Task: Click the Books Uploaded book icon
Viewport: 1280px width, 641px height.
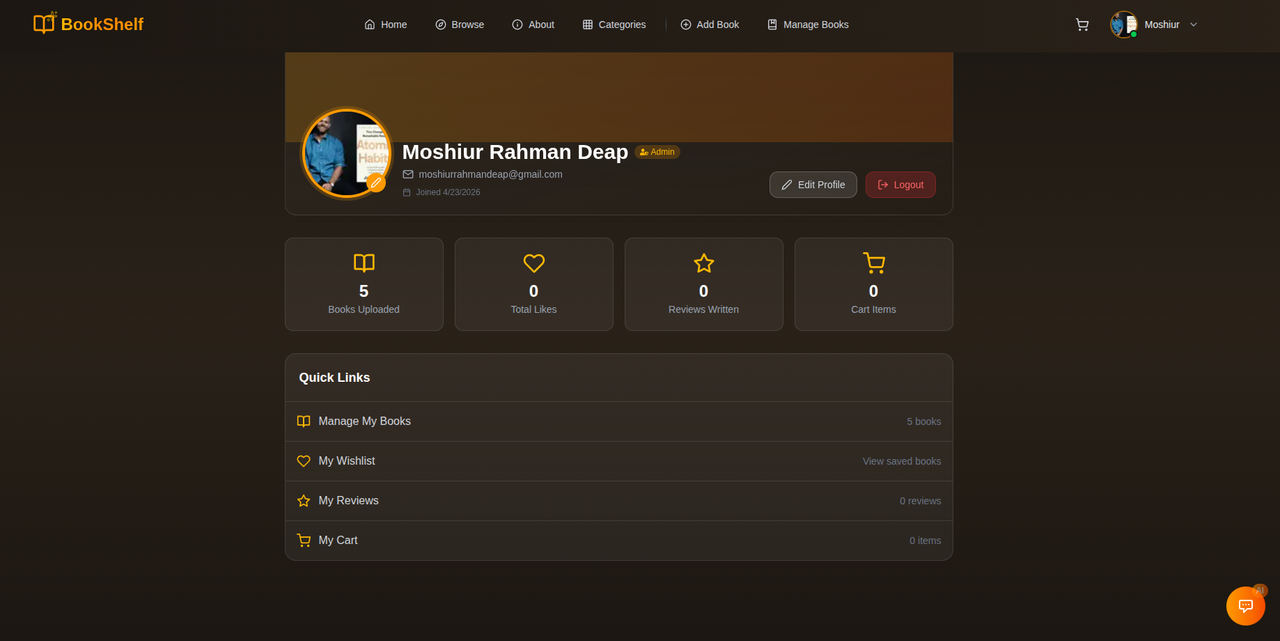Action: tap(364, 263)
